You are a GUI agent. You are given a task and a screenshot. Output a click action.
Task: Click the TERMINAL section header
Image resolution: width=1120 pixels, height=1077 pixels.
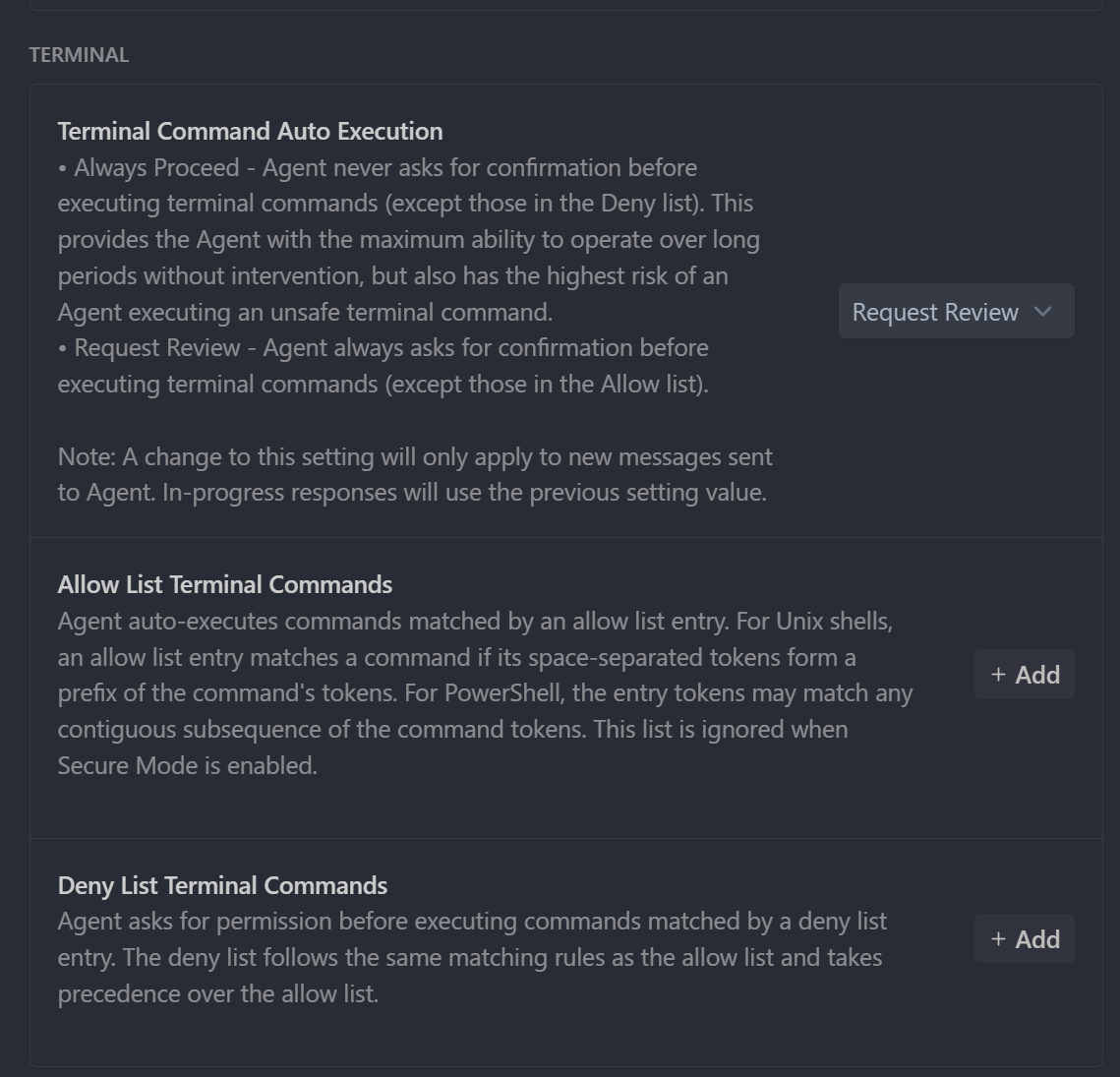(79, 55)
